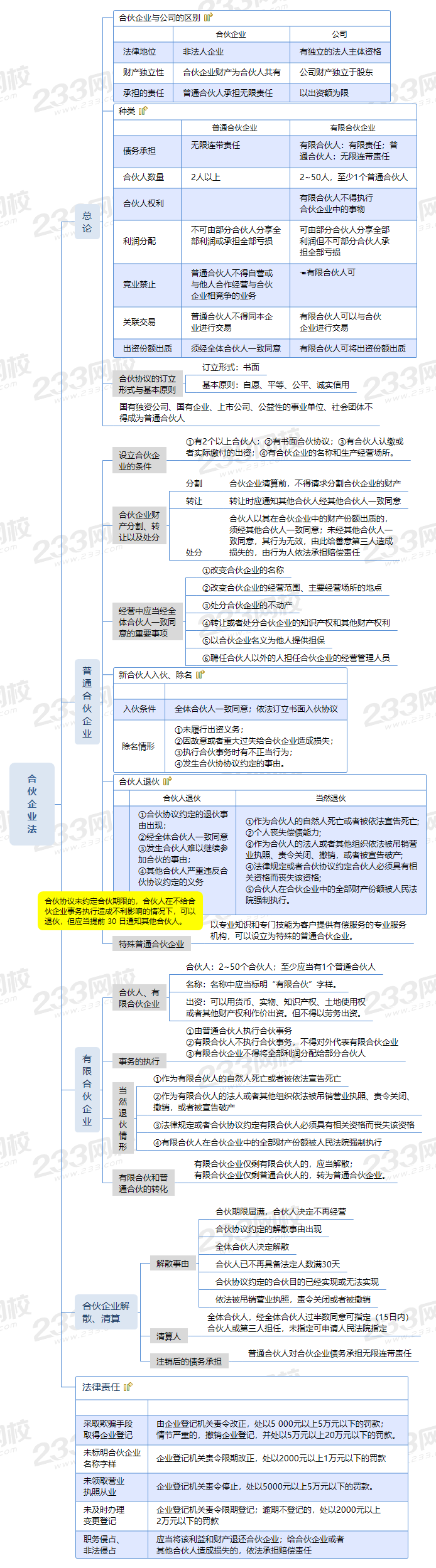
Task: Select the 解散事由 node
Action: point(173,1264)
